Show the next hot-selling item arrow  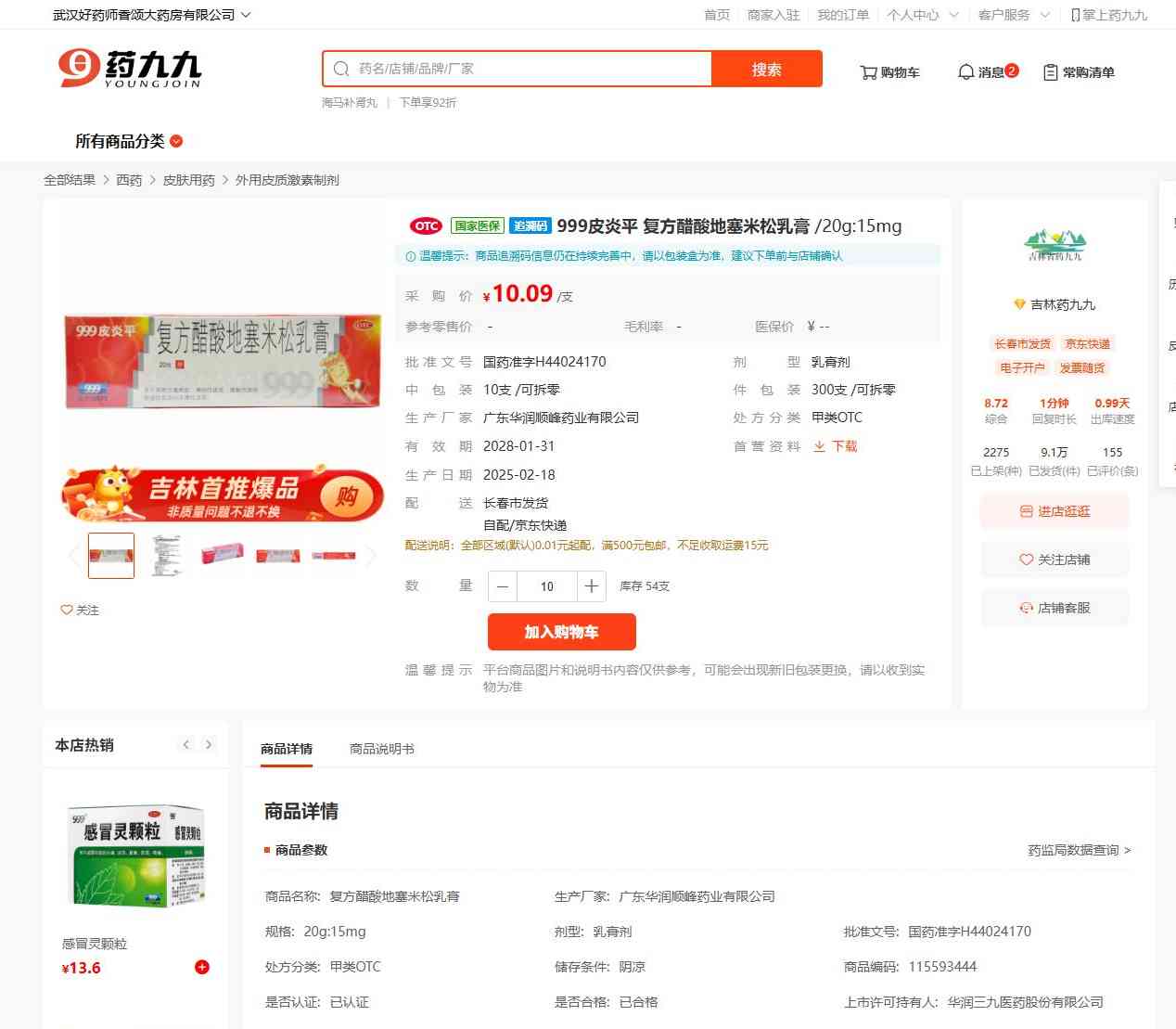pos(209,744)
